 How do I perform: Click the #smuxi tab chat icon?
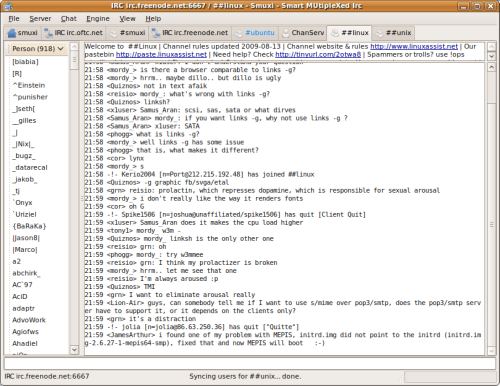point(114,33)
